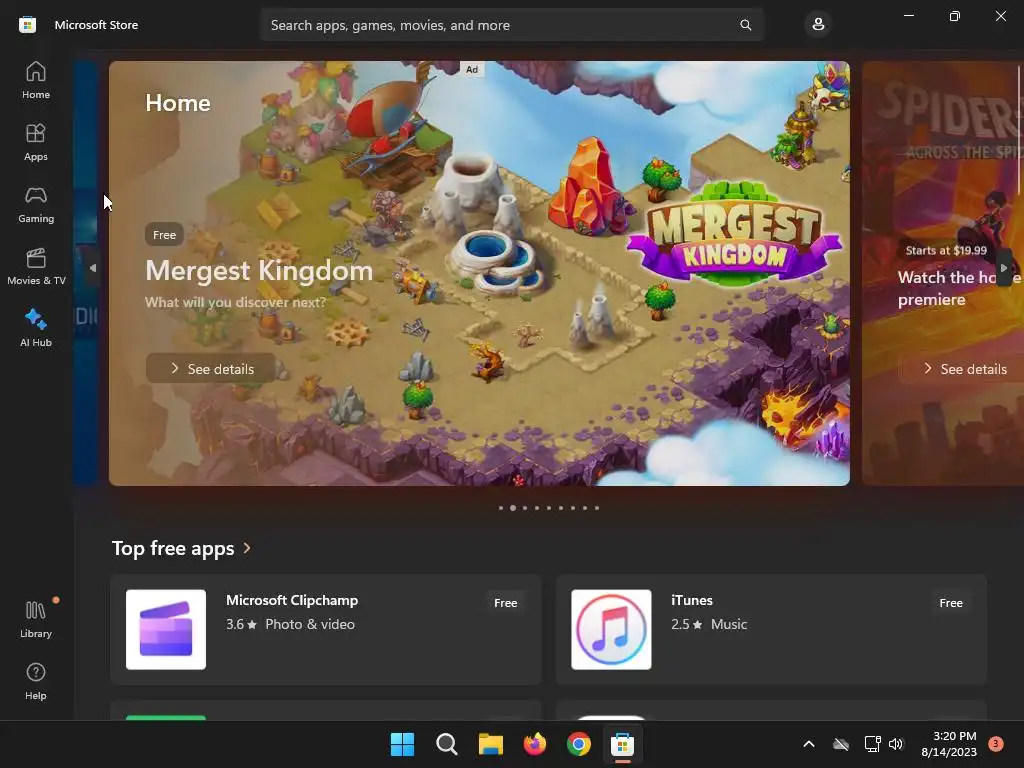The width and height of the screenshot is (1024, 768).
Task: Click the 2.5 star rating on iTunes
Action: coord(686,624)
